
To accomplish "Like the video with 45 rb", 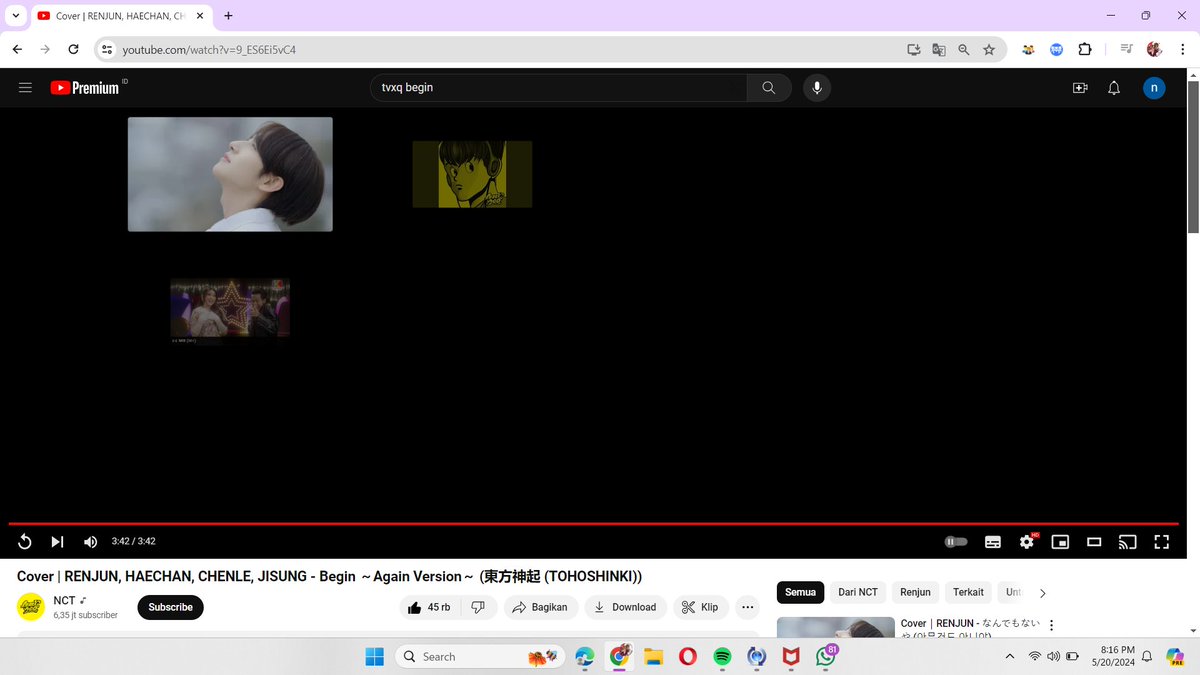I will pos(429,607).
